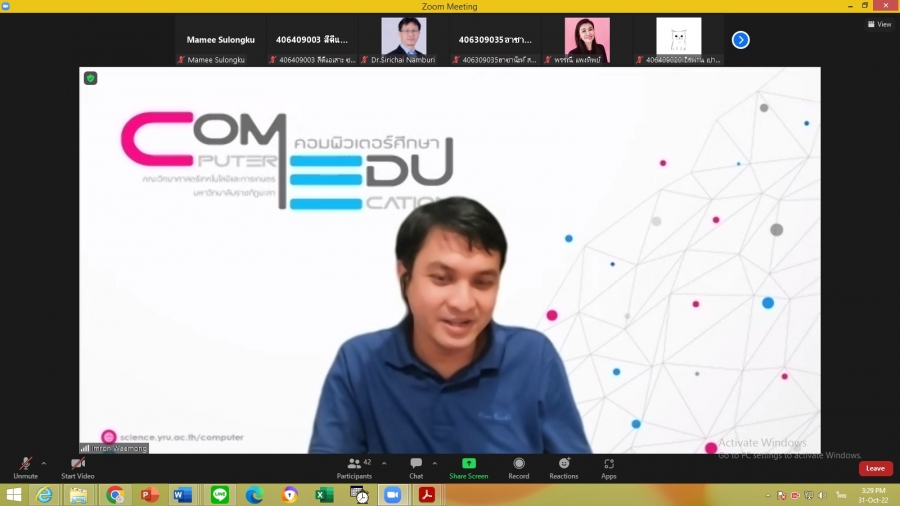900x506 pixels.
Task: Click the red Leave button
Action: point(875,468)
